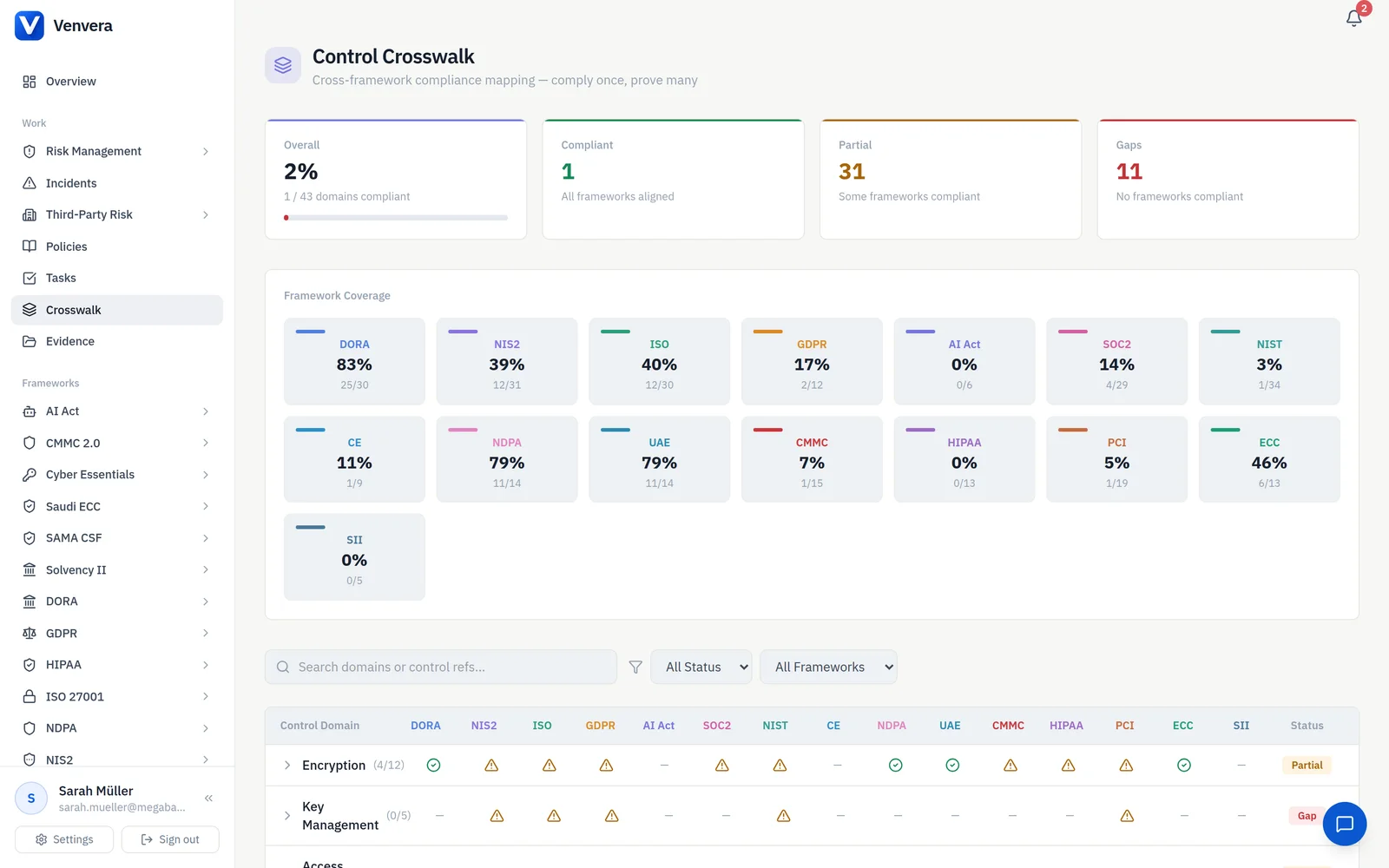Screen dimensions: 1389x868
Task: Open the NIS2 39% coverage card
Action: click(507, 361)
